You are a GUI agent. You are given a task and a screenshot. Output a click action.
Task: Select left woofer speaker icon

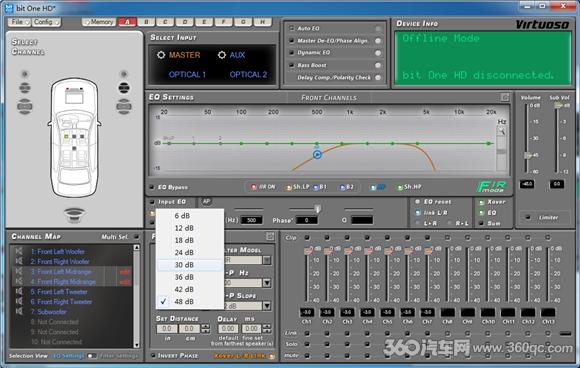(24, 107)
